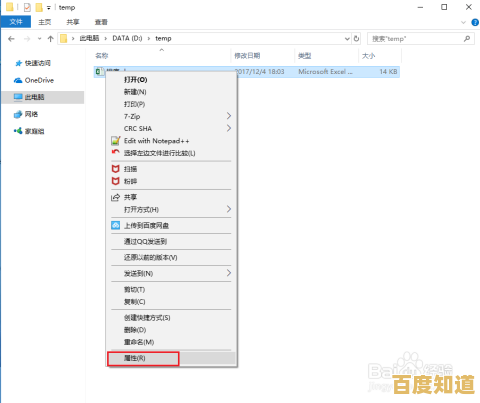Viewport: 480px width, 403px height.
Task: Click the folder icon at title bar left
Action: pos(10,7)
